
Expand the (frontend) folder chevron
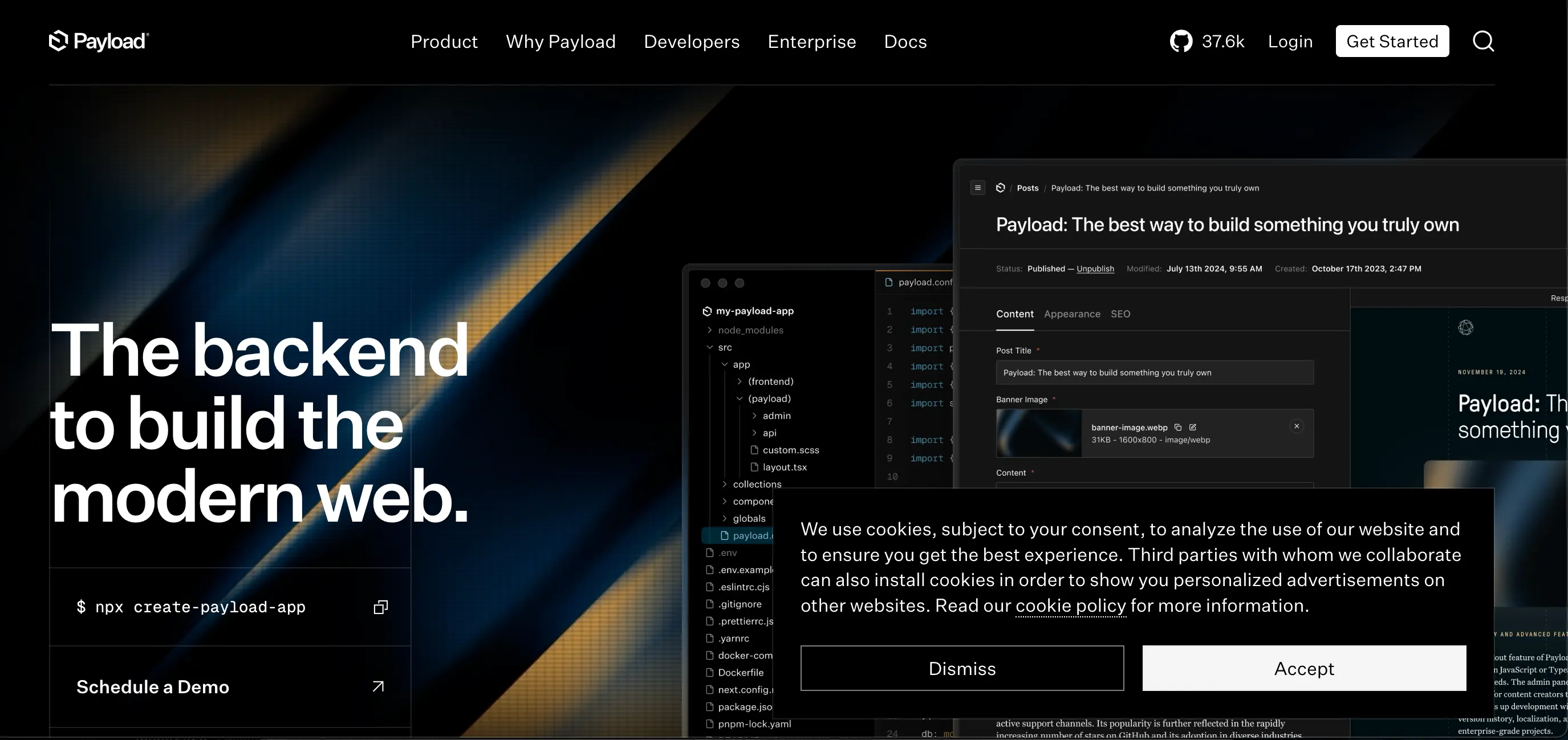tap(740, 381)
